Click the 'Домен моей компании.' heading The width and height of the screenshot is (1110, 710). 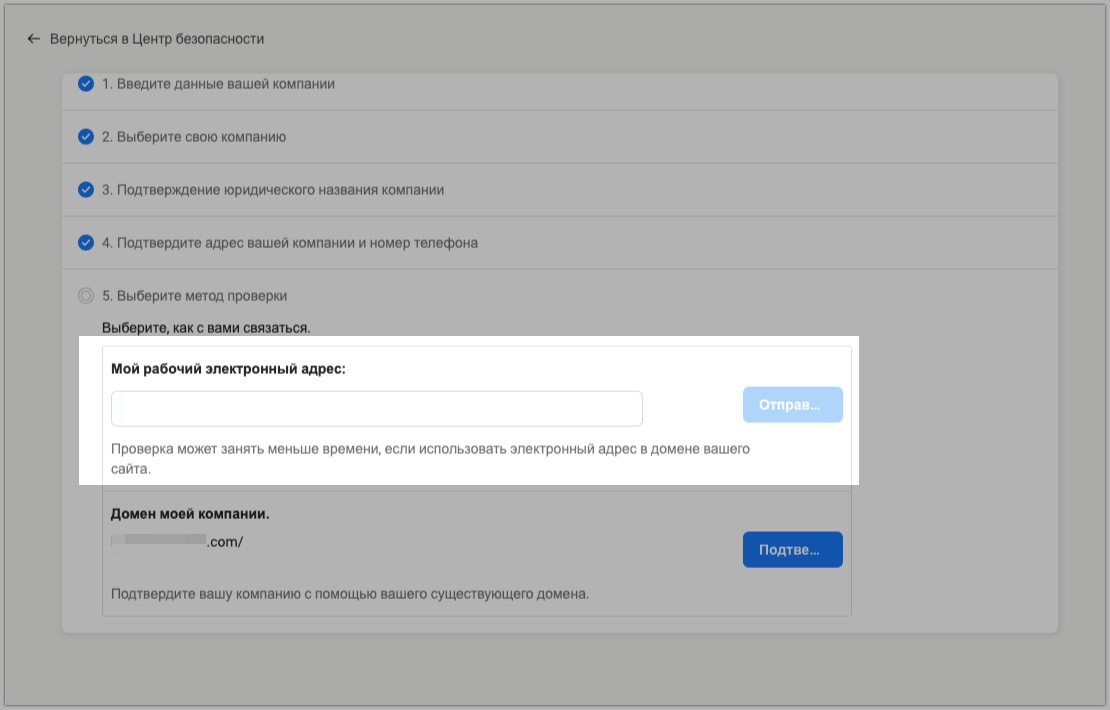[x=190, y=515]
